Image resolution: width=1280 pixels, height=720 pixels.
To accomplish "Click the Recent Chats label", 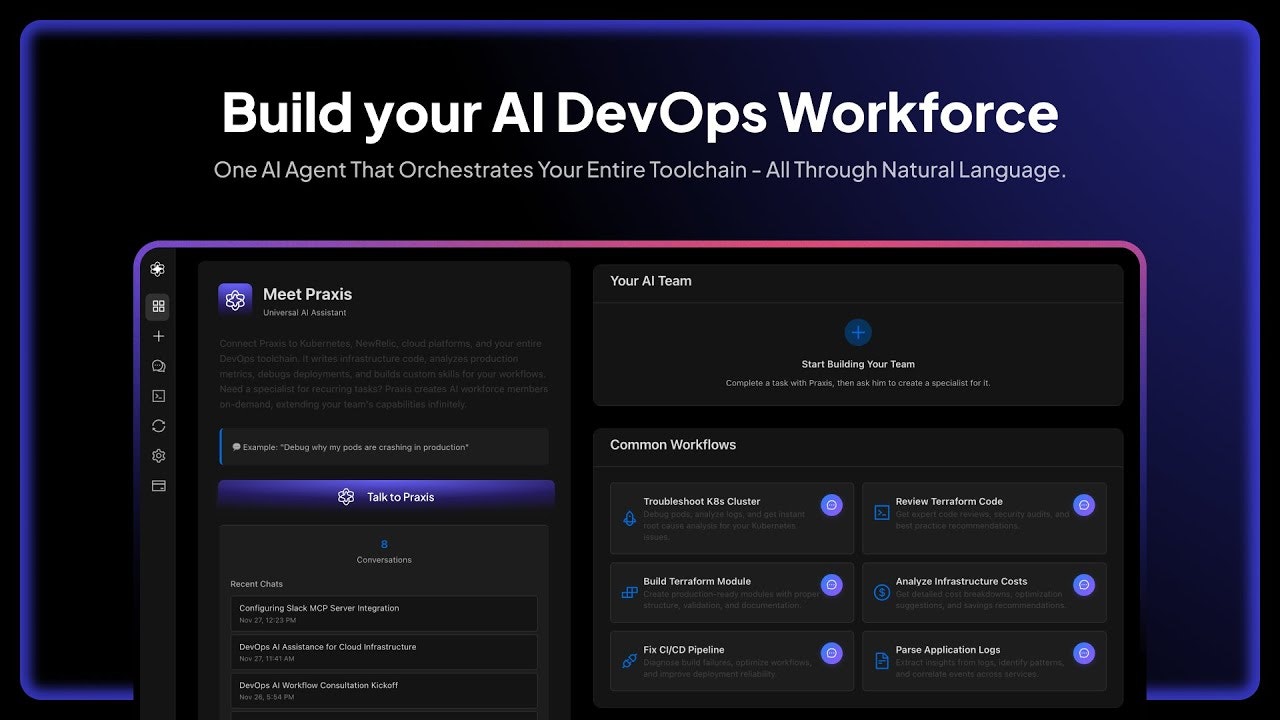I will click(x=257, y=584).
